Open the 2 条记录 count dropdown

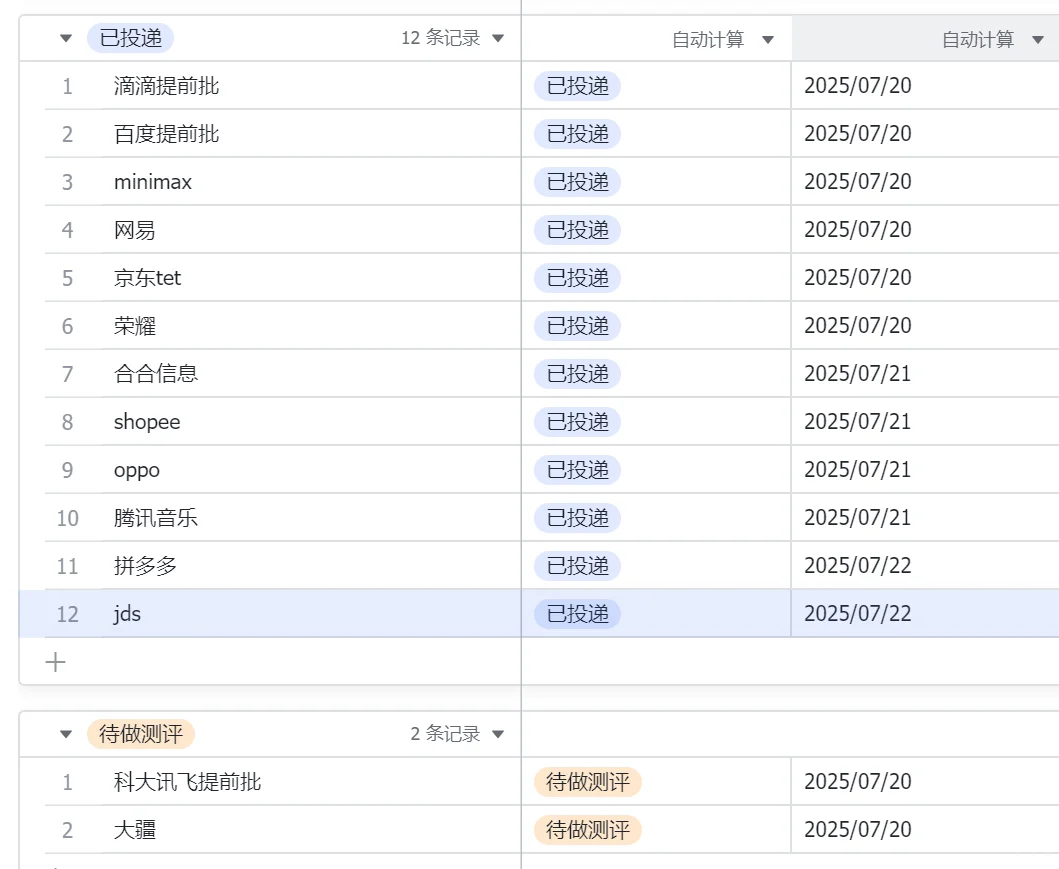[498, 734]
